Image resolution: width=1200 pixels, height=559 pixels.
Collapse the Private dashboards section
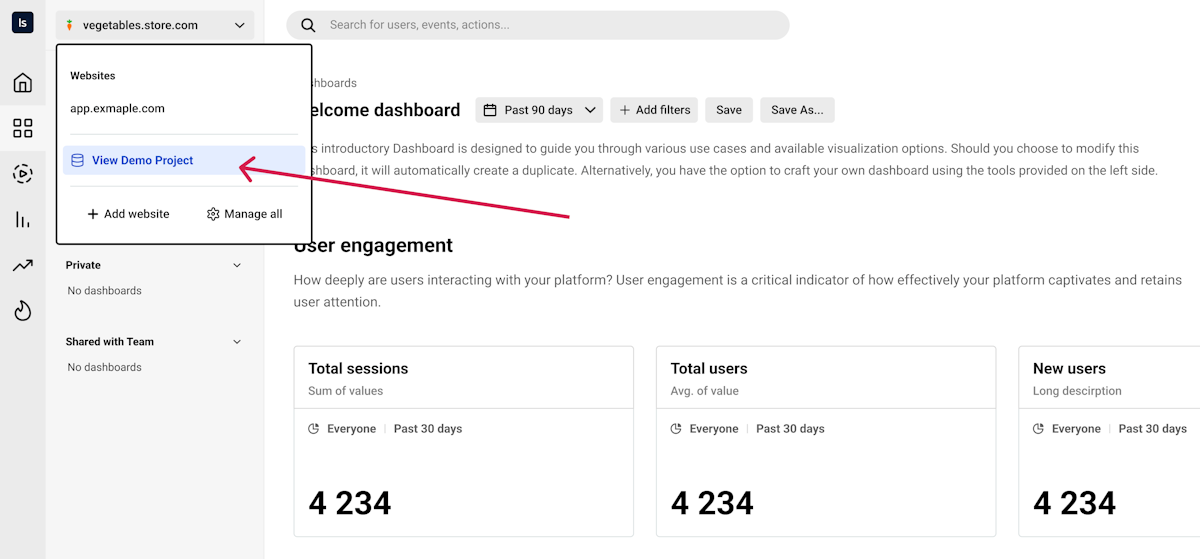(237, 265)
